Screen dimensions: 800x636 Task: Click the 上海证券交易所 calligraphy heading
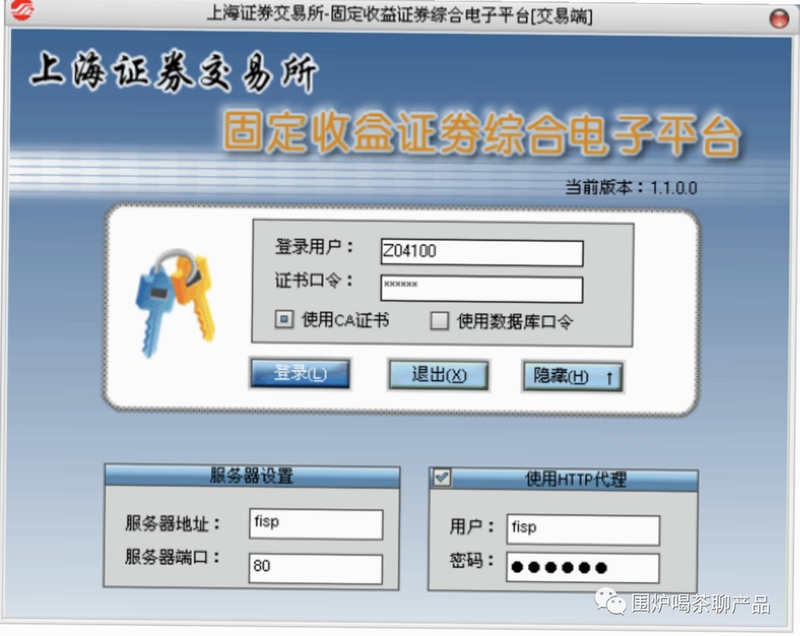click(x=174, y=72)
